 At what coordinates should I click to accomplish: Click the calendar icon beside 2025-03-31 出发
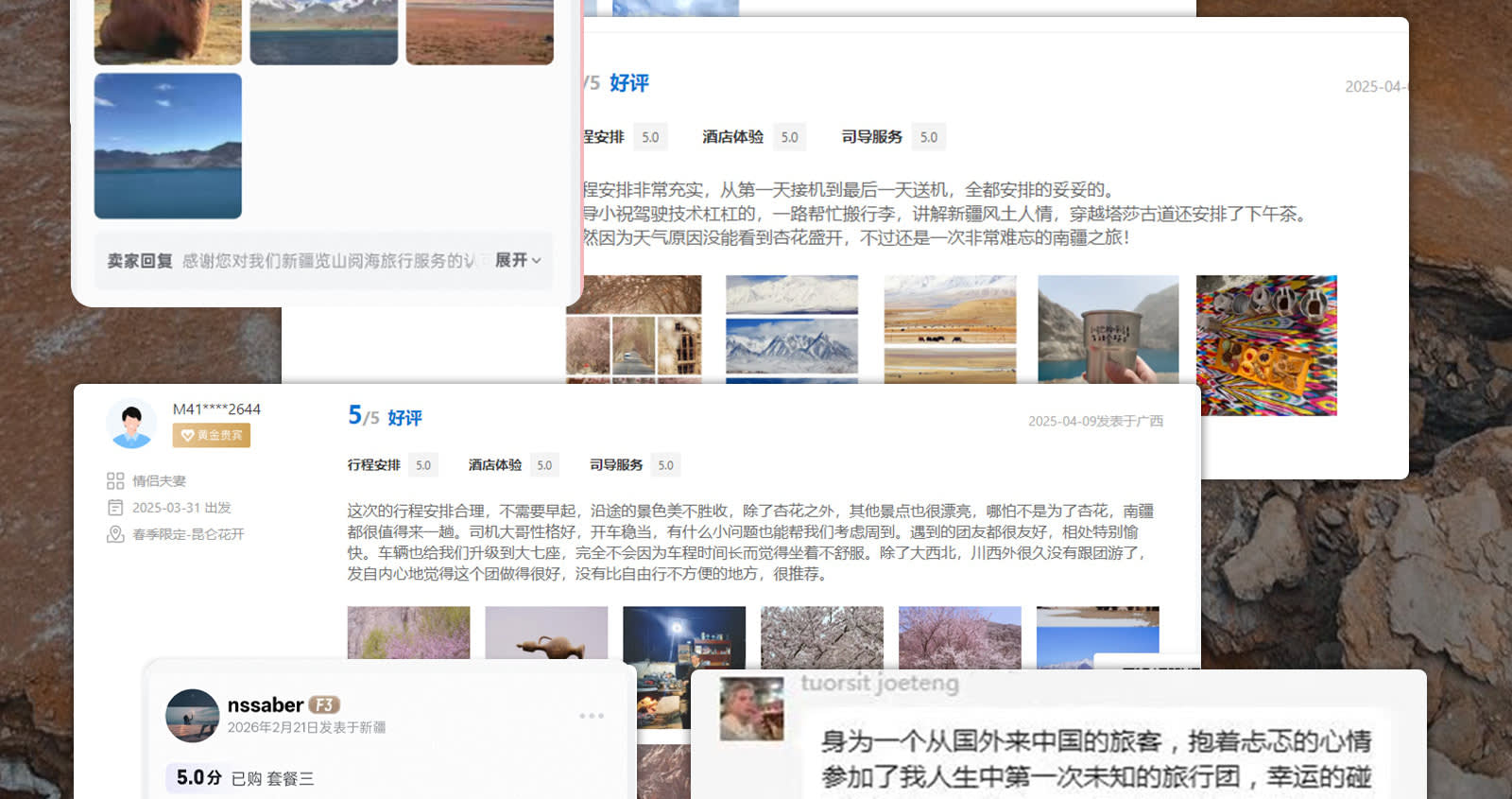click(115, 508)
